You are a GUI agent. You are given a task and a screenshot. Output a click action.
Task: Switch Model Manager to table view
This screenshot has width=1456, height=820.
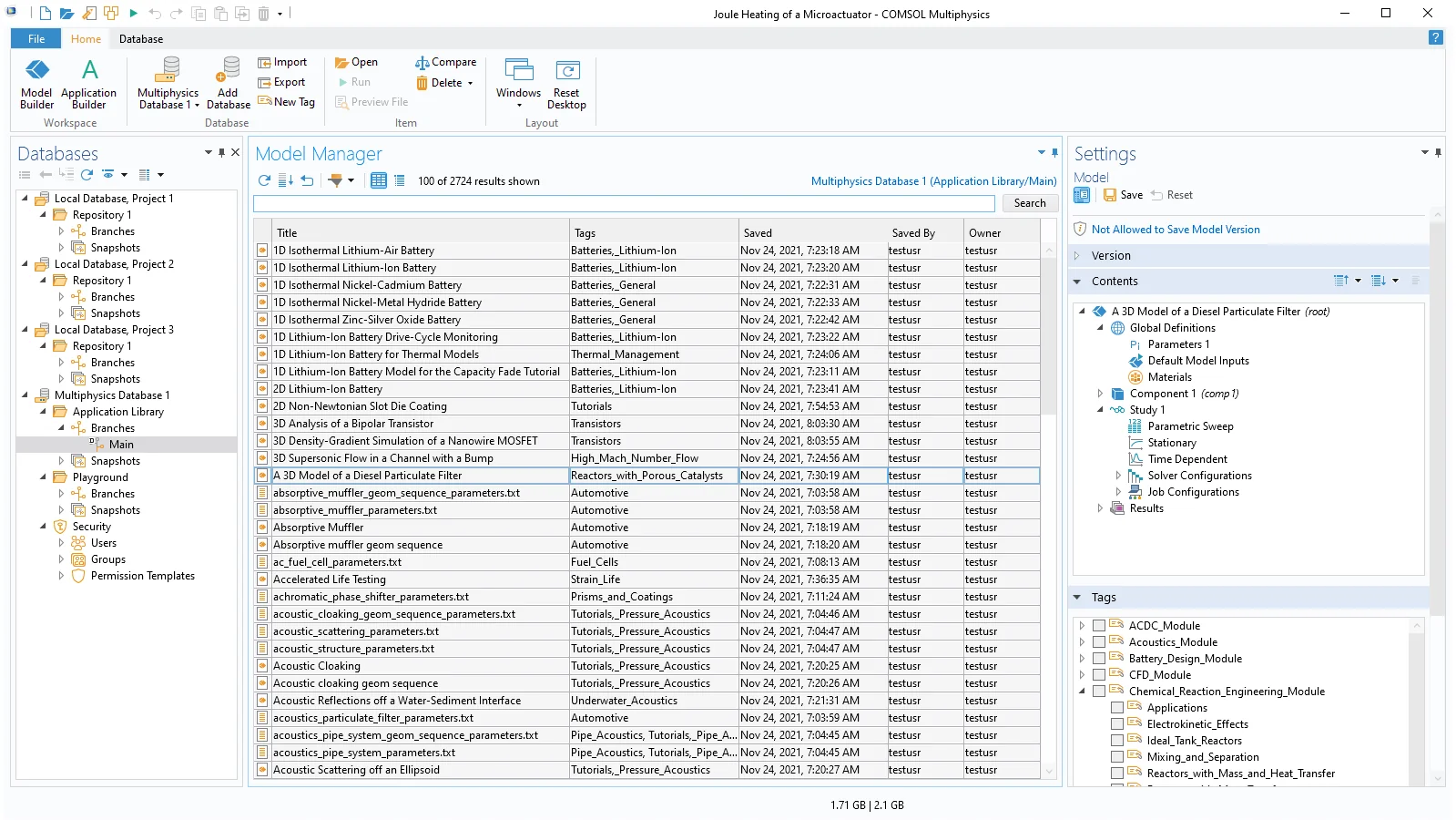(x=379, y=180)
